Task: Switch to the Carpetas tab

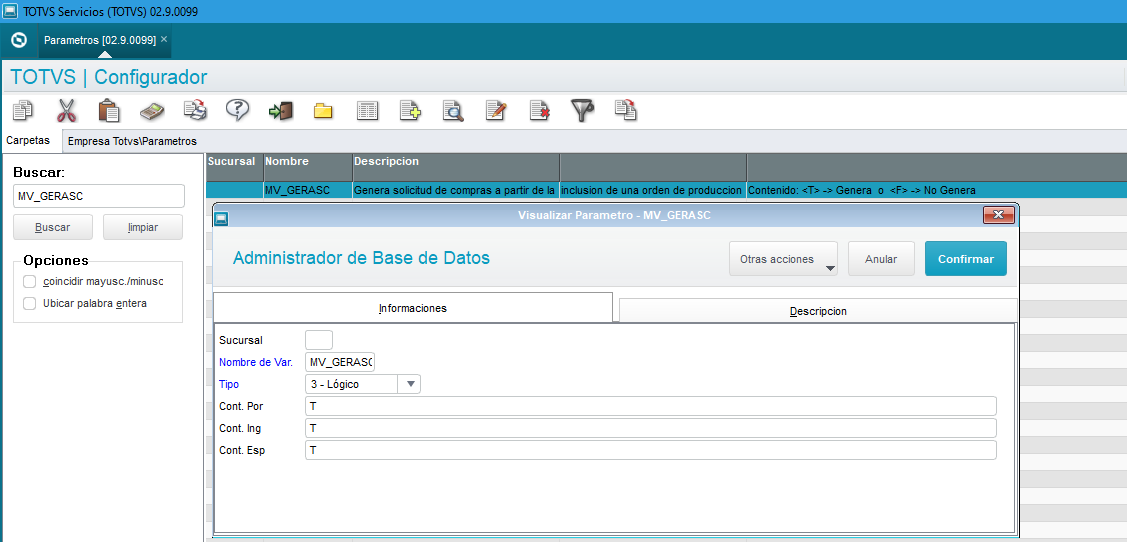Action: tap(28, 140)
